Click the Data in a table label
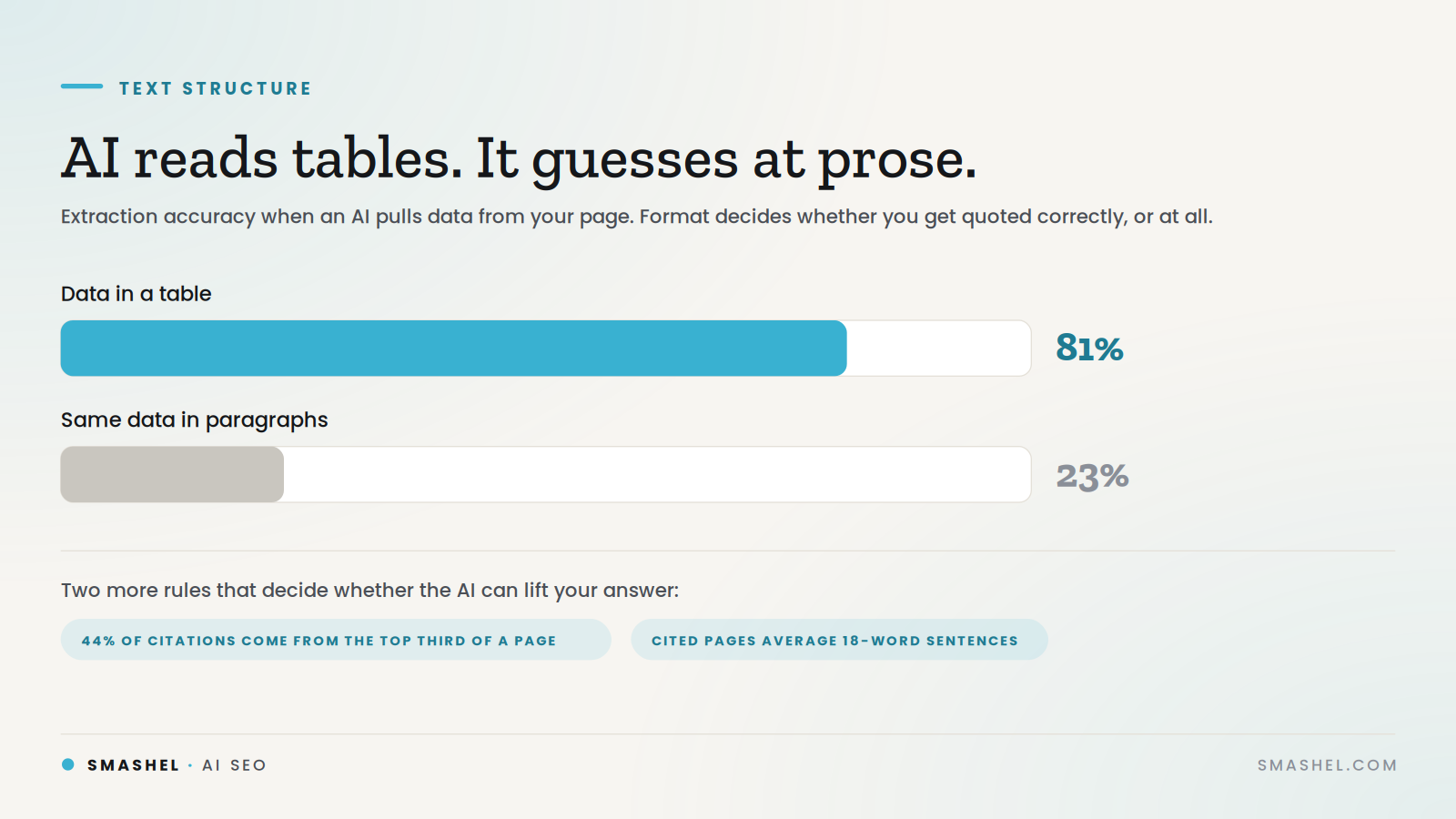The width and height of the screenshot is (1456, 819). [136, 294]
